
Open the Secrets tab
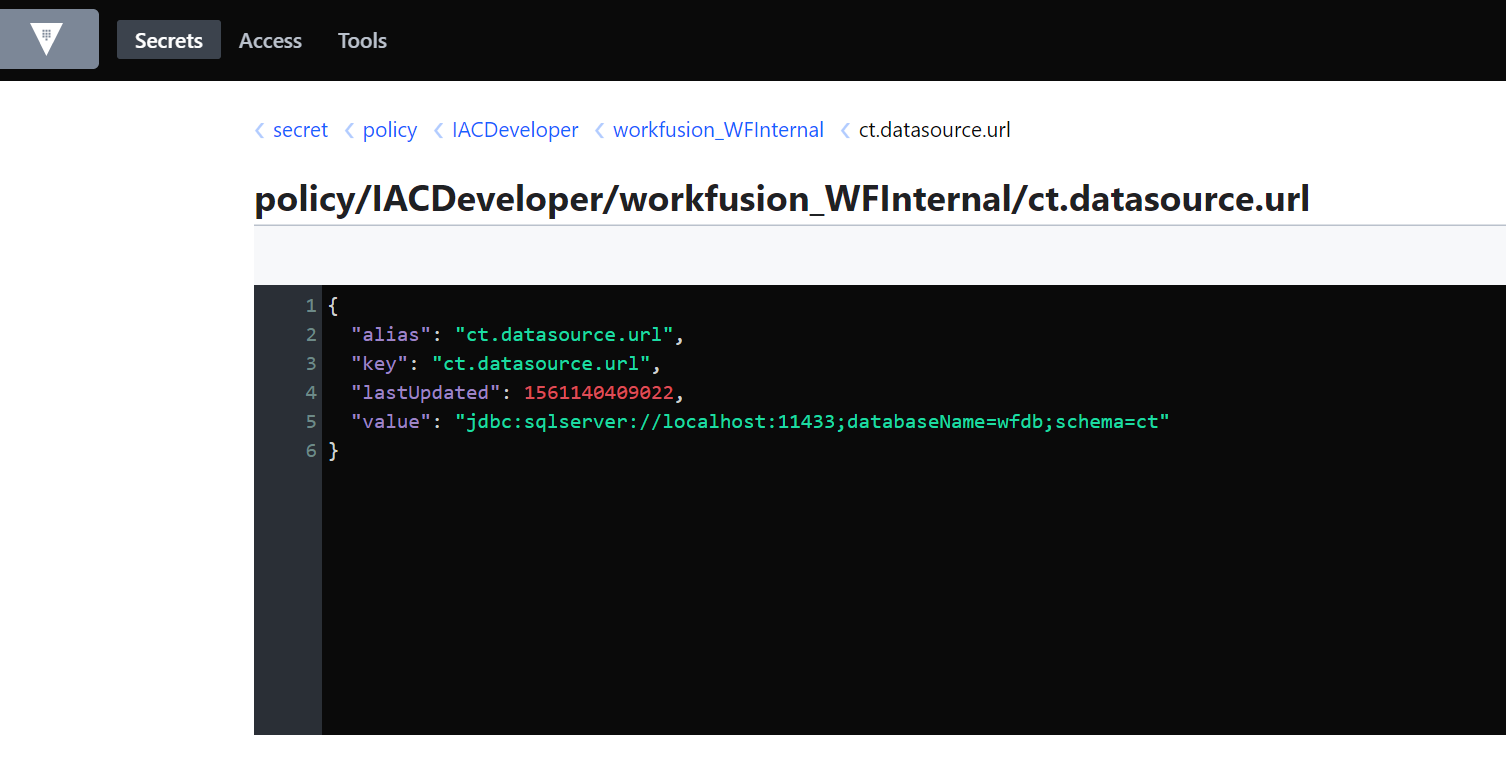coord(169,40)
